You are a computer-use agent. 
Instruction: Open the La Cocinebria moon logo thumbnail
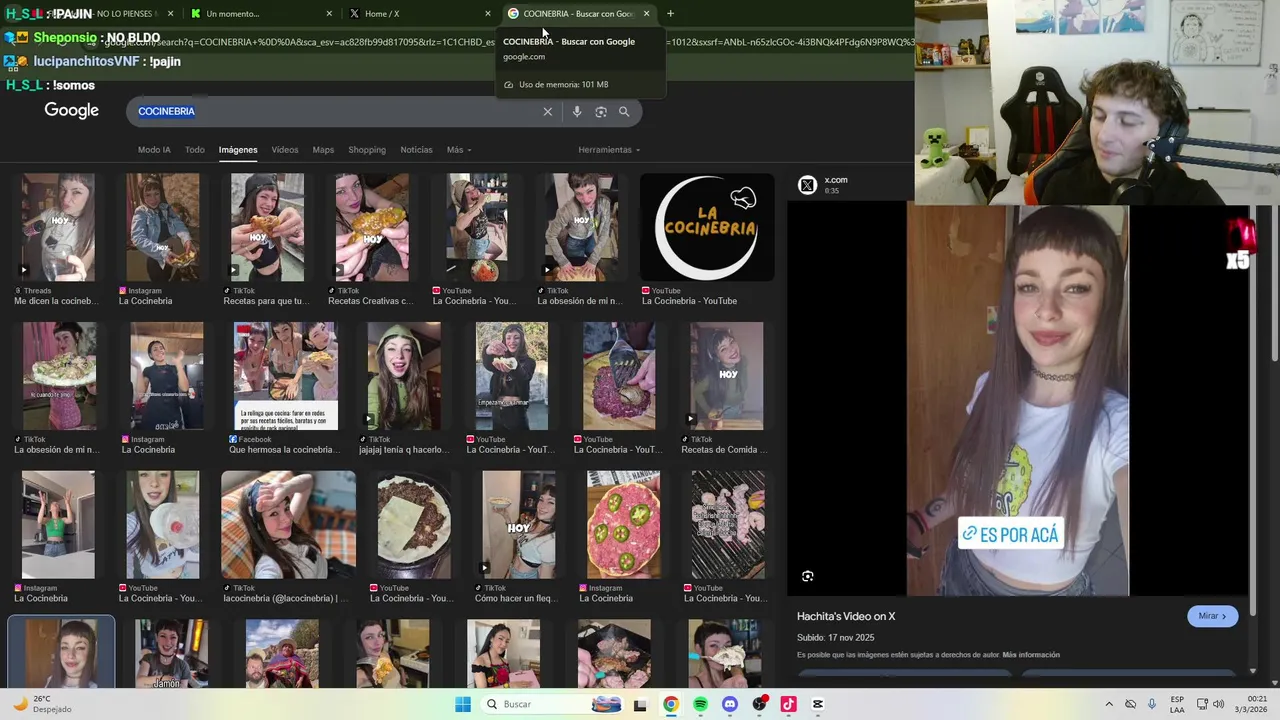[707, 227]
